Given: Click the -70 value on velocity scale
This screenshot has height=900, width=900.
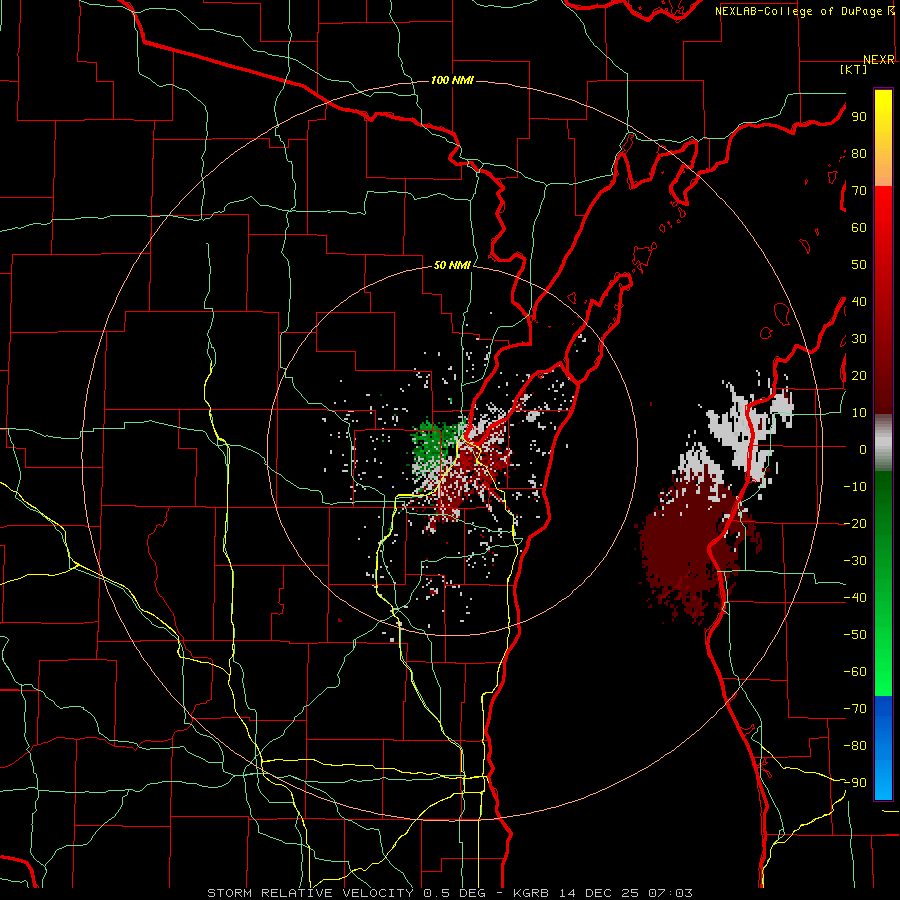Looking at the screenshot, I should pyautogui.click(x=855, y=709).
